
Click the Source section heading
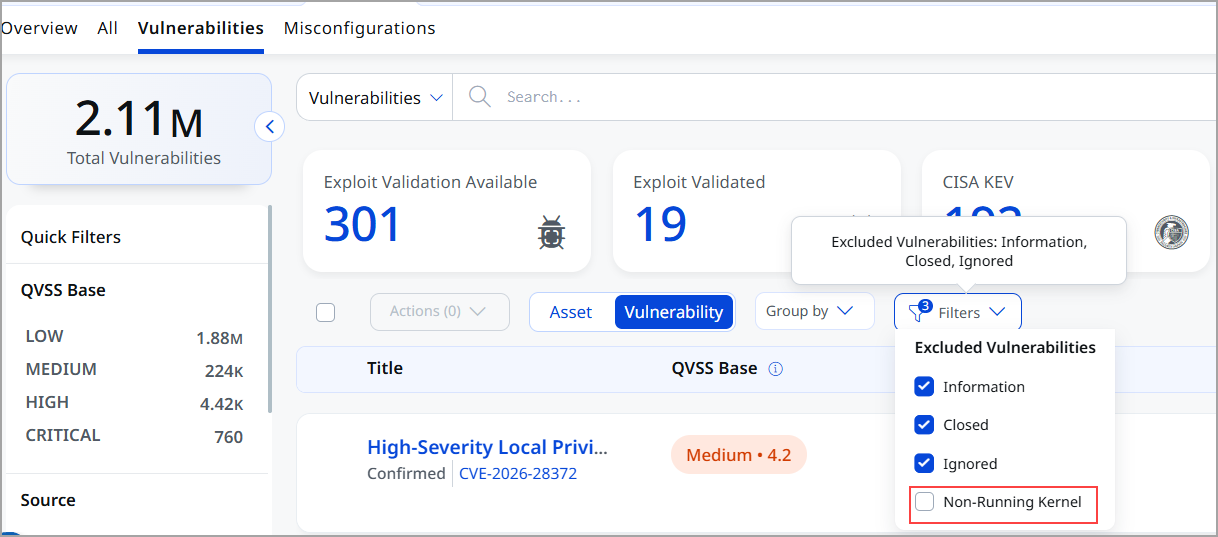click(x=48, y=500)
